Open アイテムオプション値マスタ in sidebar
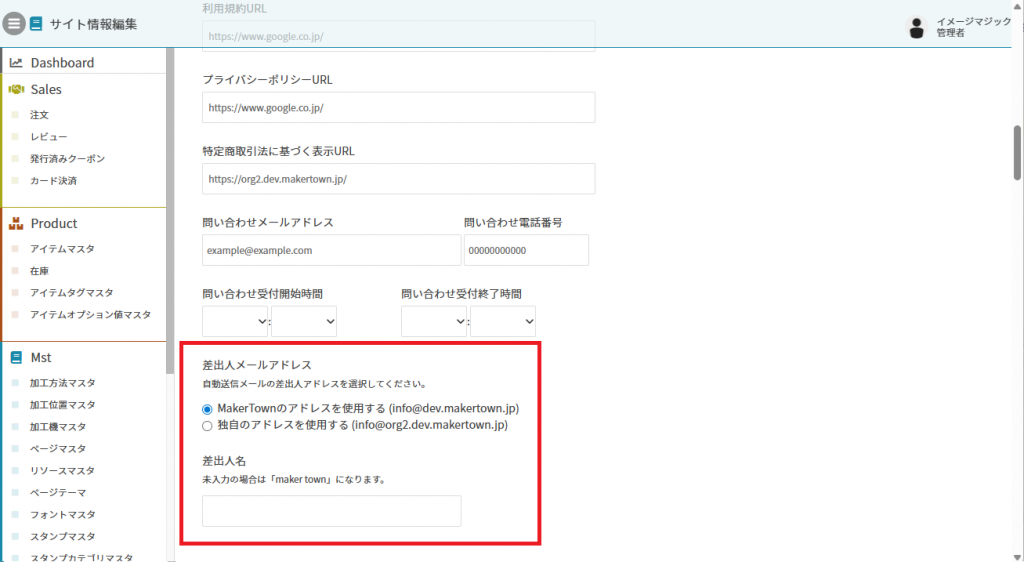Screen dimensions: 1024x562 coord(90,315)
